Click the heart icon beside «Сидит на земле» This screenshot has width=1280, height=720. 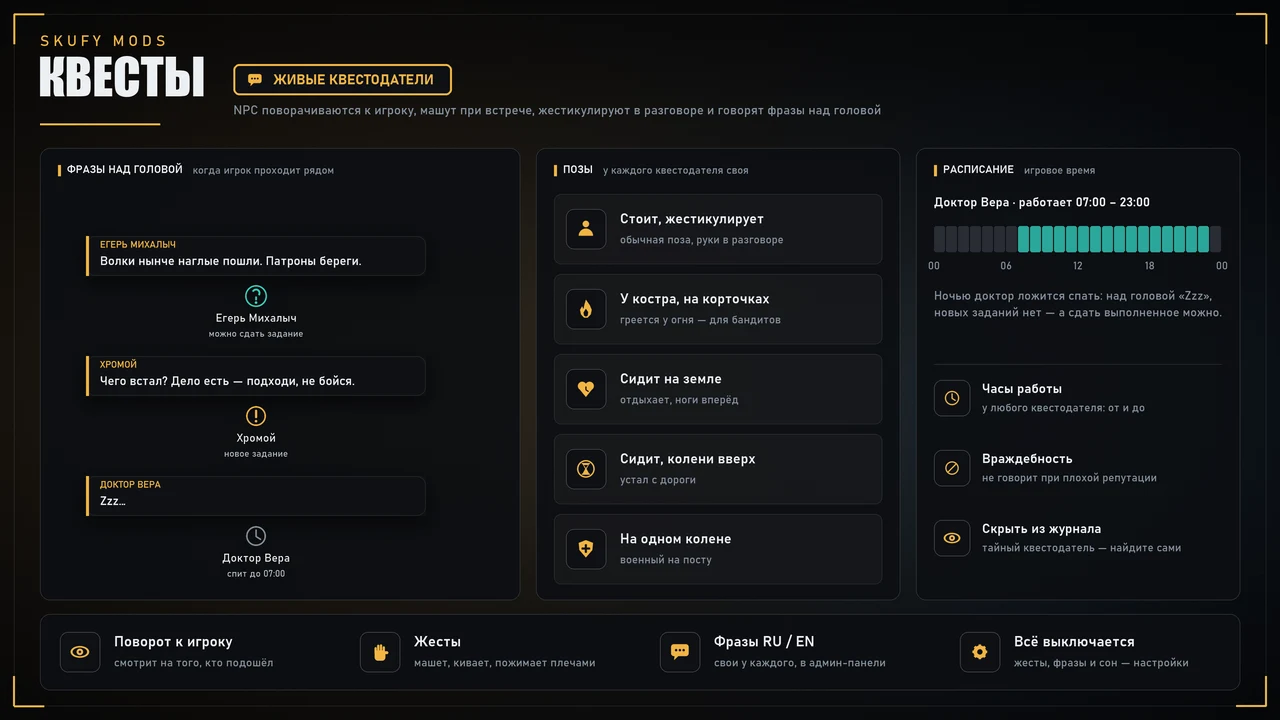(x=586, y=389)
